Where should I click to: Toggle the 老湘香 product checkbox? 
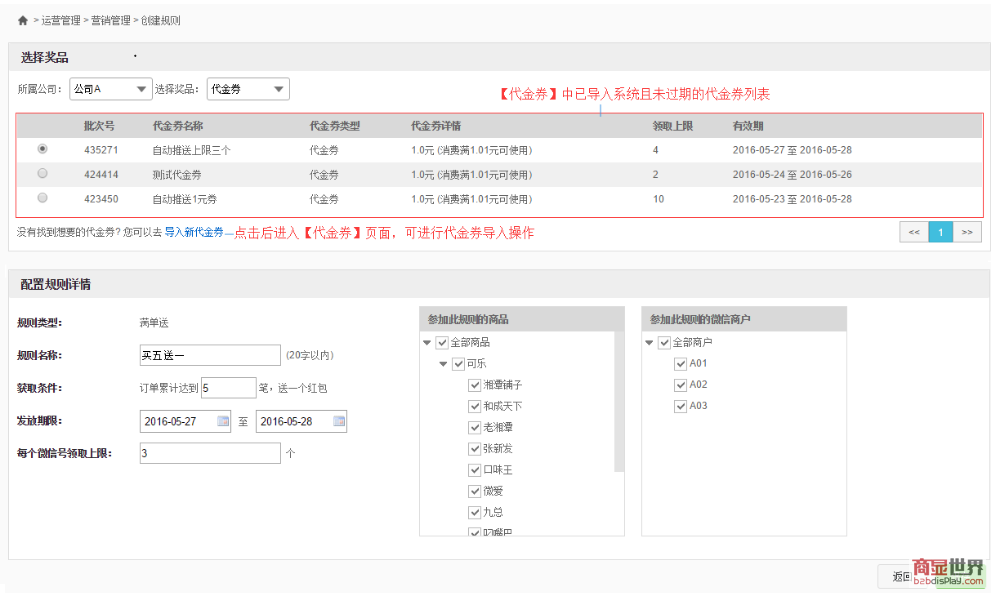pos(475,428)
